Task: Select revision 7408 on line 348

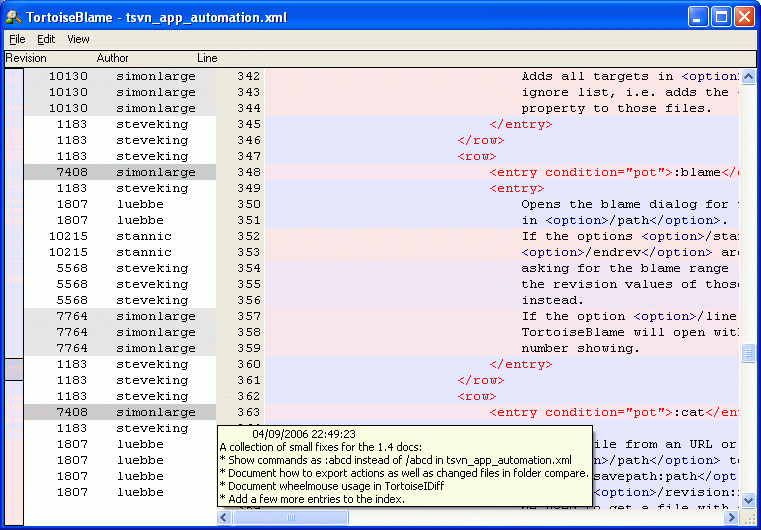Action: pyautogui.click(x=72, y=172)
